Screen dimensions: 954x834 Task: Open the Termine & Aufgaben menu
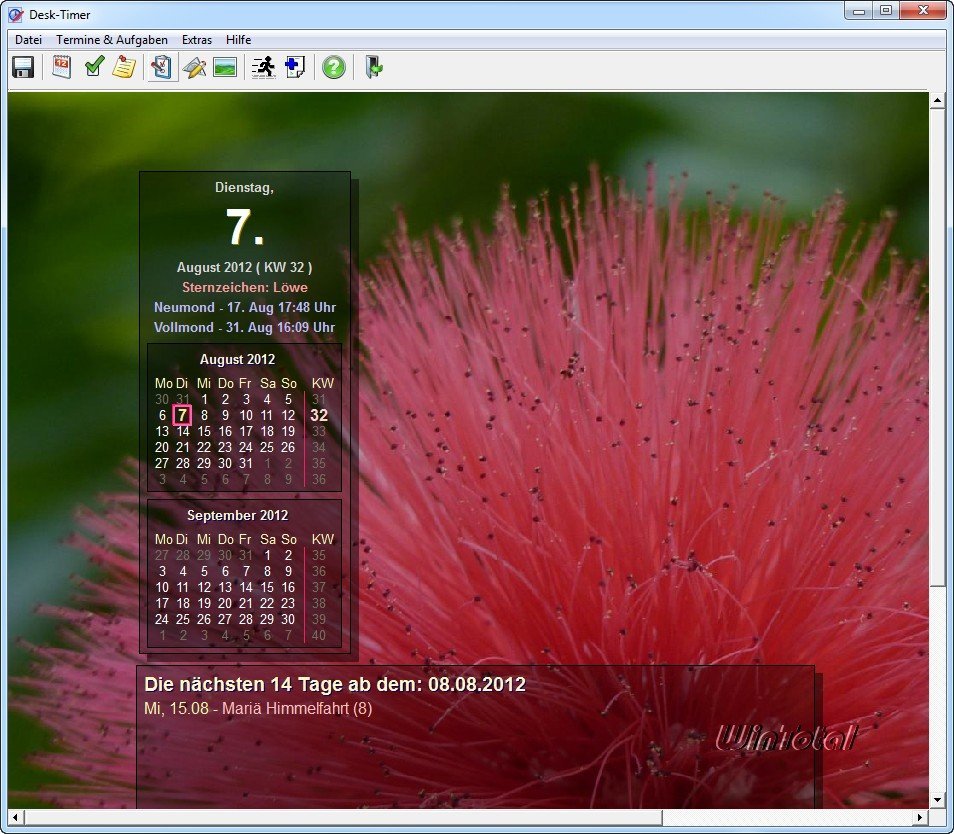point(112,40)
